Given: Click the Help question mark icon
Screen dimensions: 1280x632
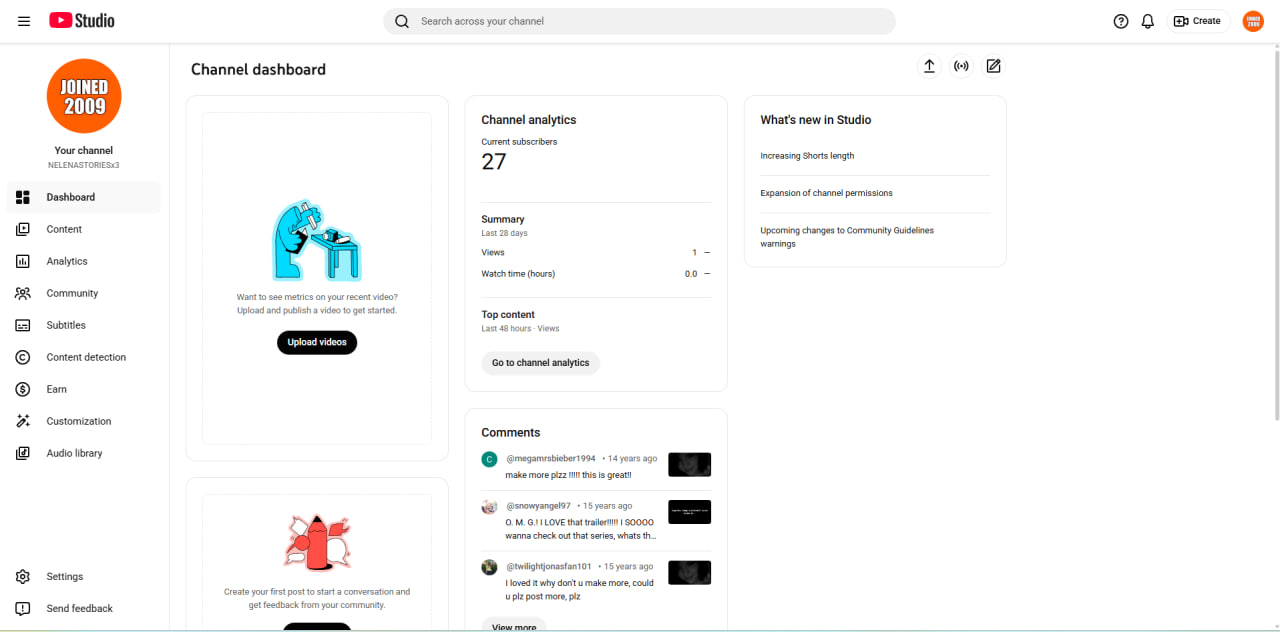Looking at the screenshot, I should tap(1121, 21).
